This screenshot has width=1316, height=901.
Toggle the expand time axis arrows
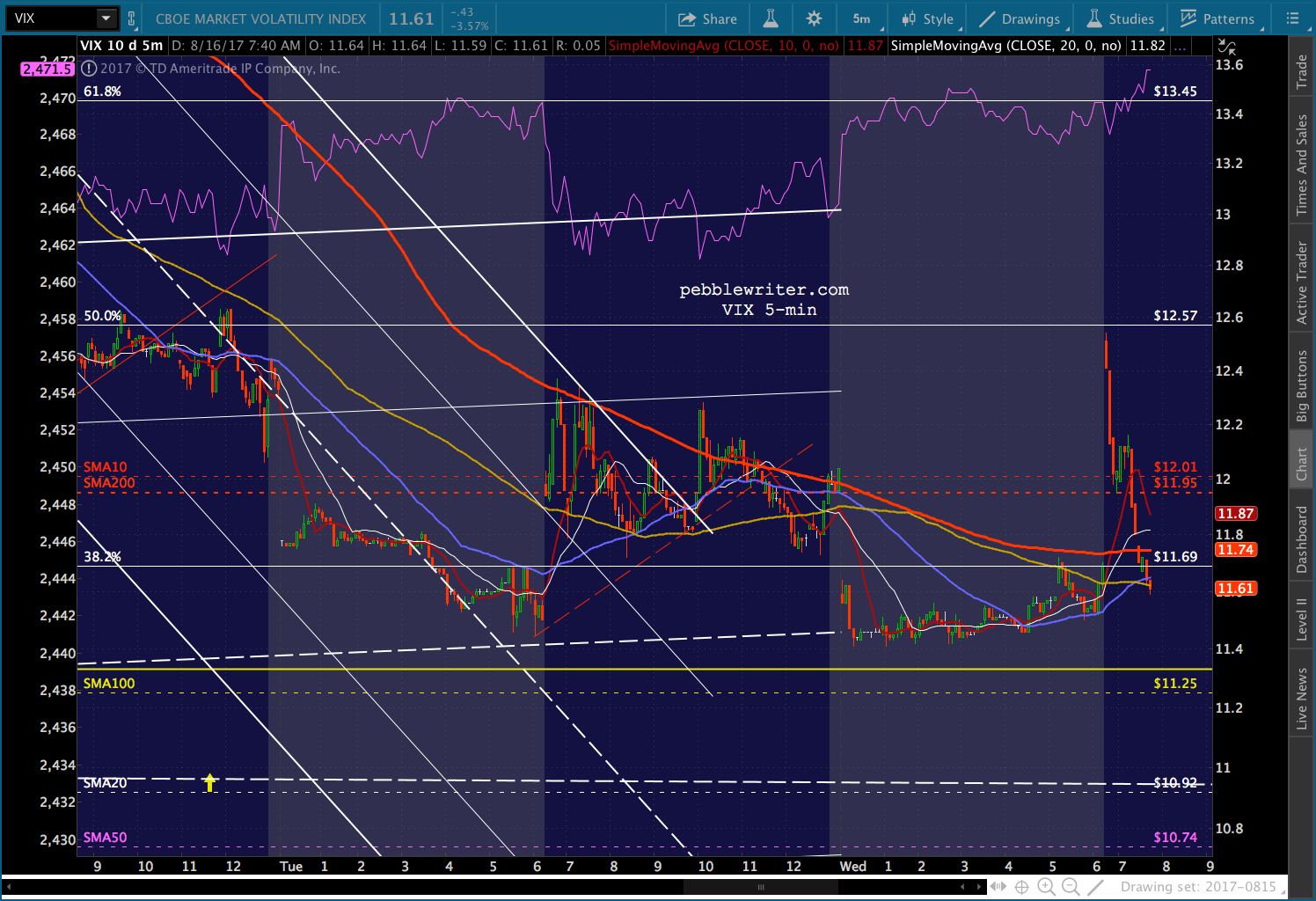998,887
